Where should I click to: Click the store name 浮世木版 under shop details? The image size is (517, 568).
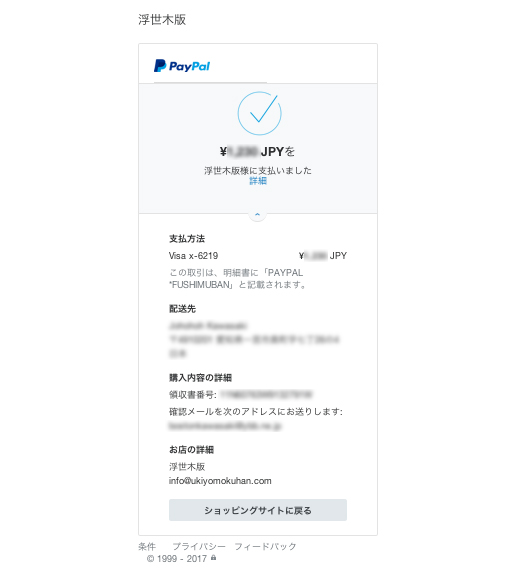click(x=187, y=466)
